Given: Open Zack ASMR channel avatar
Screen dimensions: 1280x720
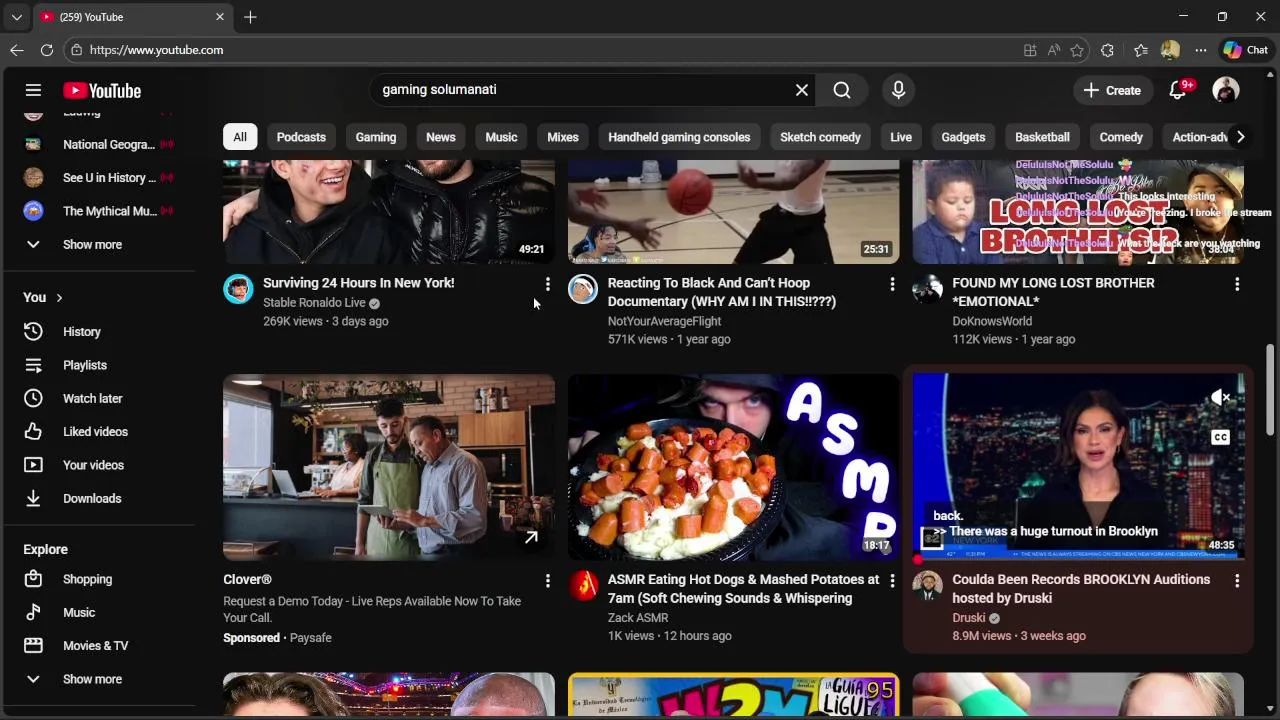Looking at the screenshot, I should point(583,586).
